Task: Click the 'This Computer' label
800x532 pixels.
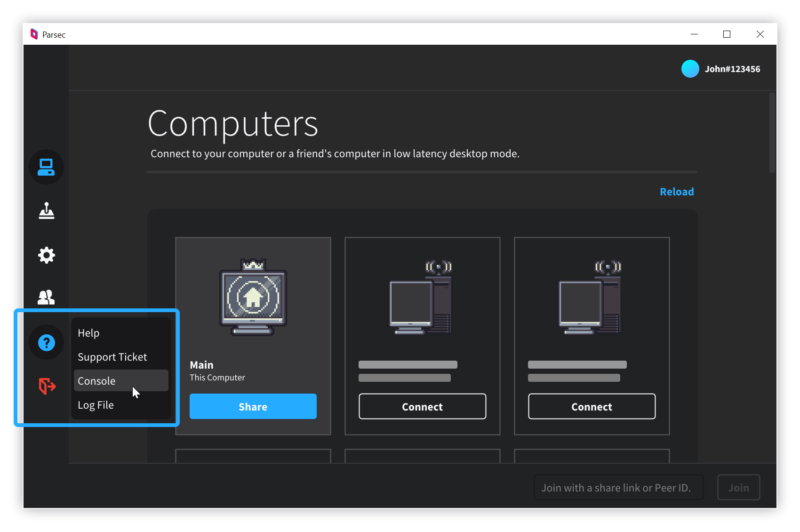Action: (217, 378)
